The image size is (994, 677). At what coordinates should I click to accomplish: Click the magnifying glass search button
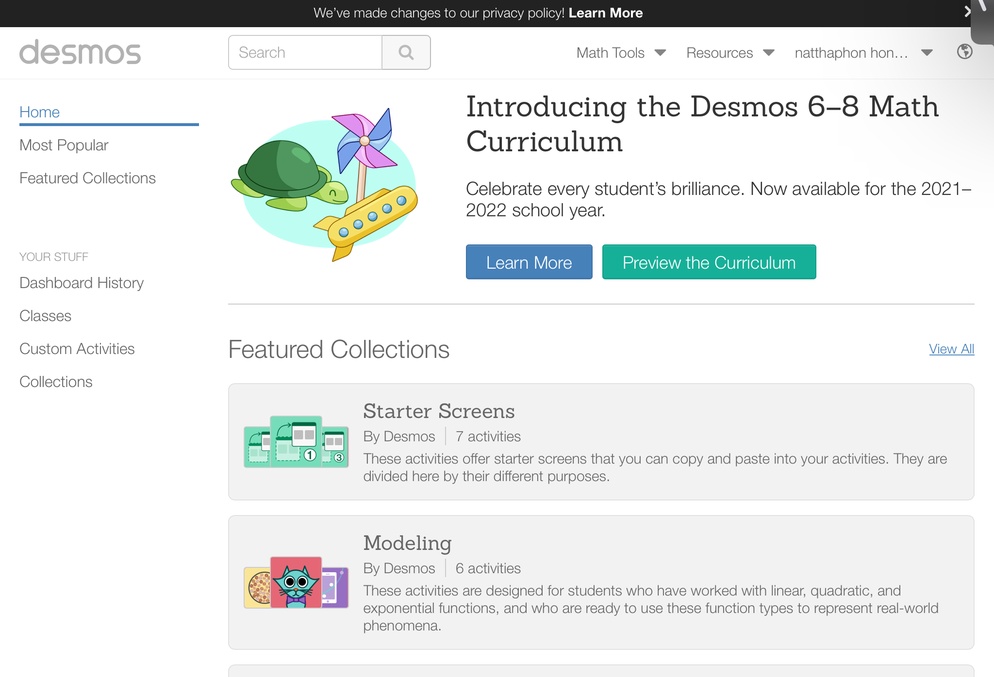(x=406, y=53)
